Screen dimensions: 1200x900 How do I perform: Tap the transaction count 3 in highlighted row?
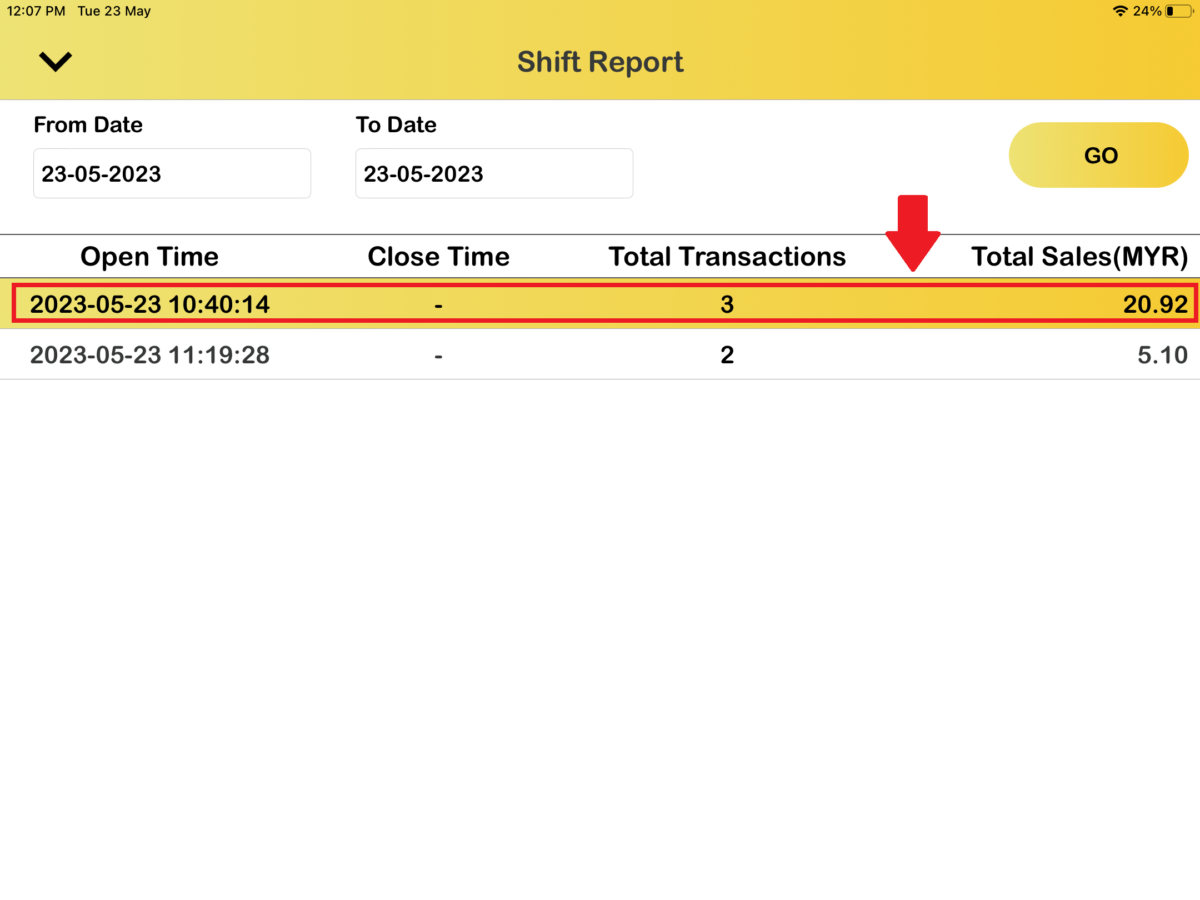[x=727, y=304]
